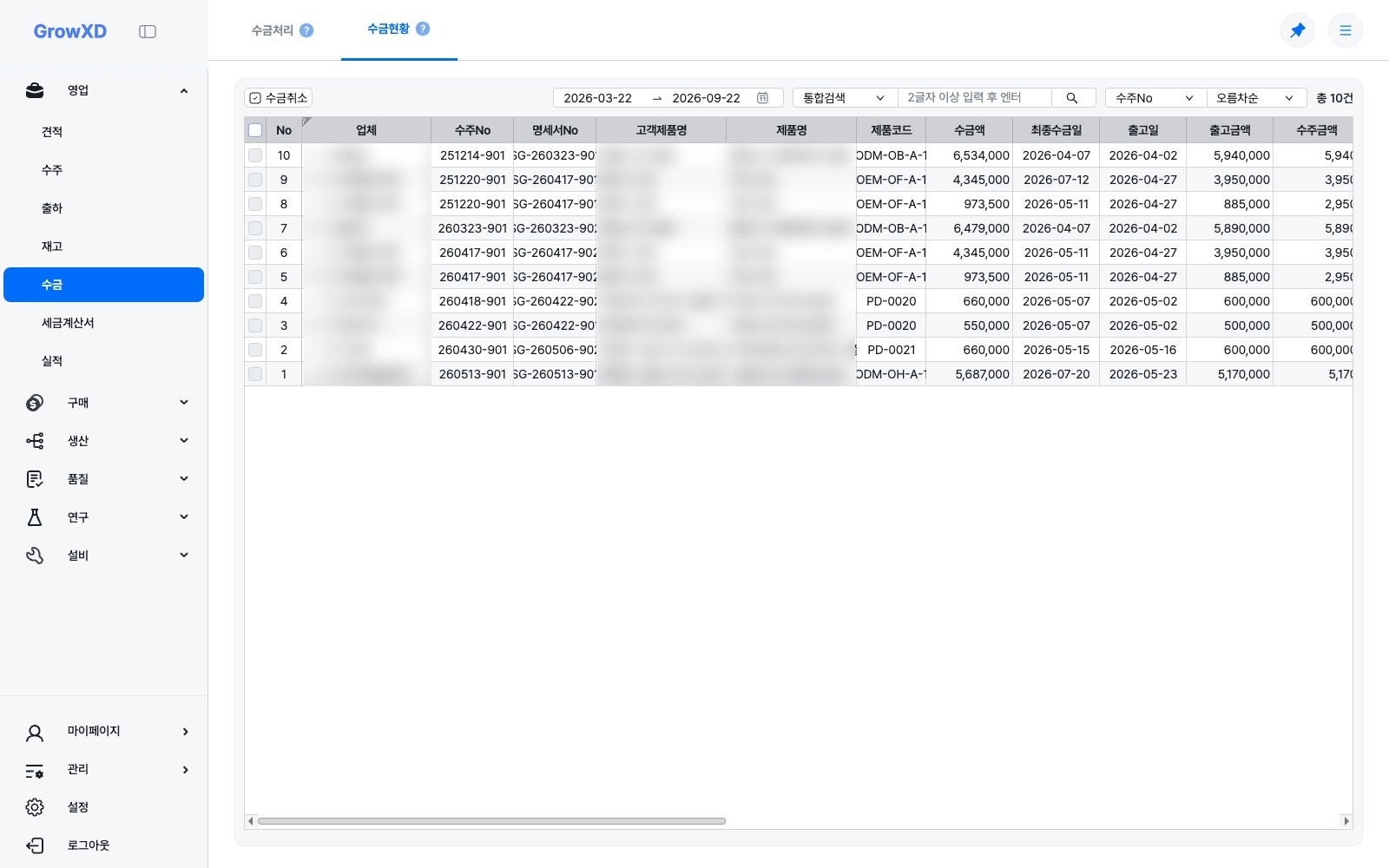Open the 오름차순 sort order dropdown
This screenshot has height=868, width=1389.
[x=1255, y=98]
